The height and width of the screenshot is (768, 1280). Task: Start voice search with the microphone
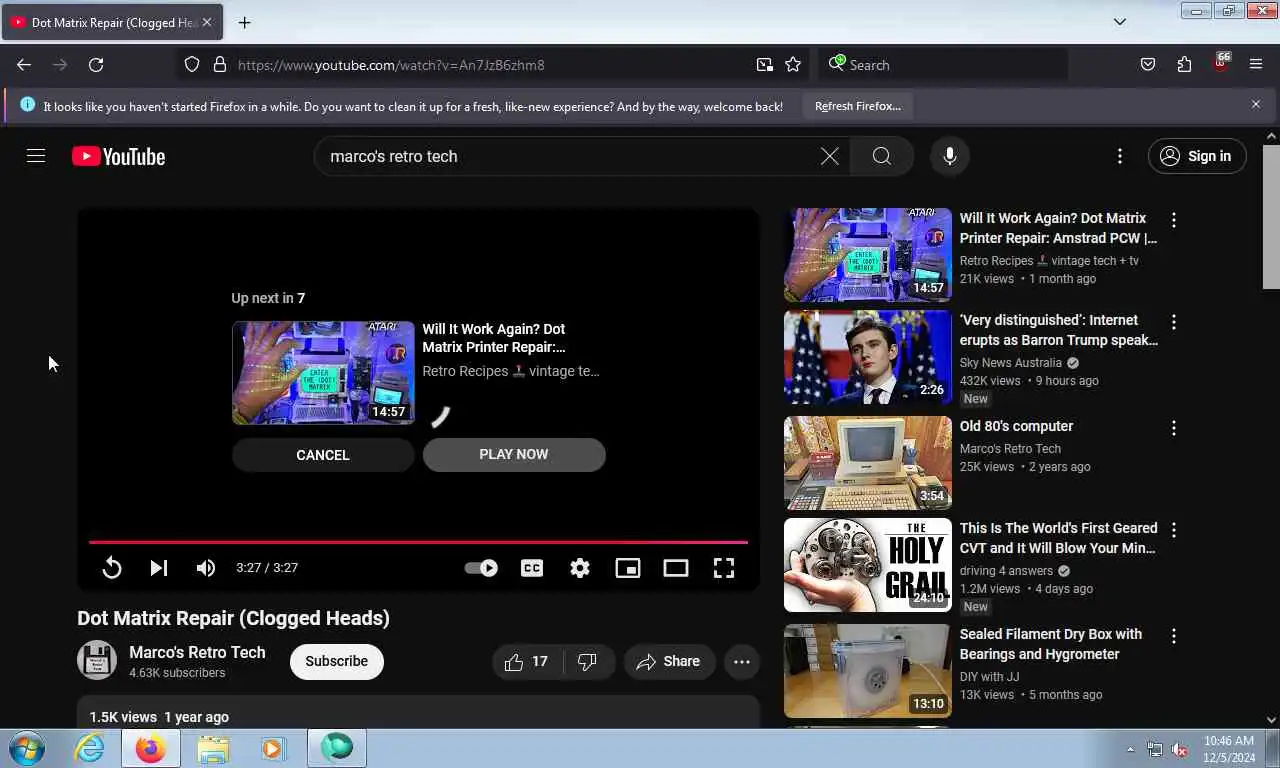click(x=950, y=156)
